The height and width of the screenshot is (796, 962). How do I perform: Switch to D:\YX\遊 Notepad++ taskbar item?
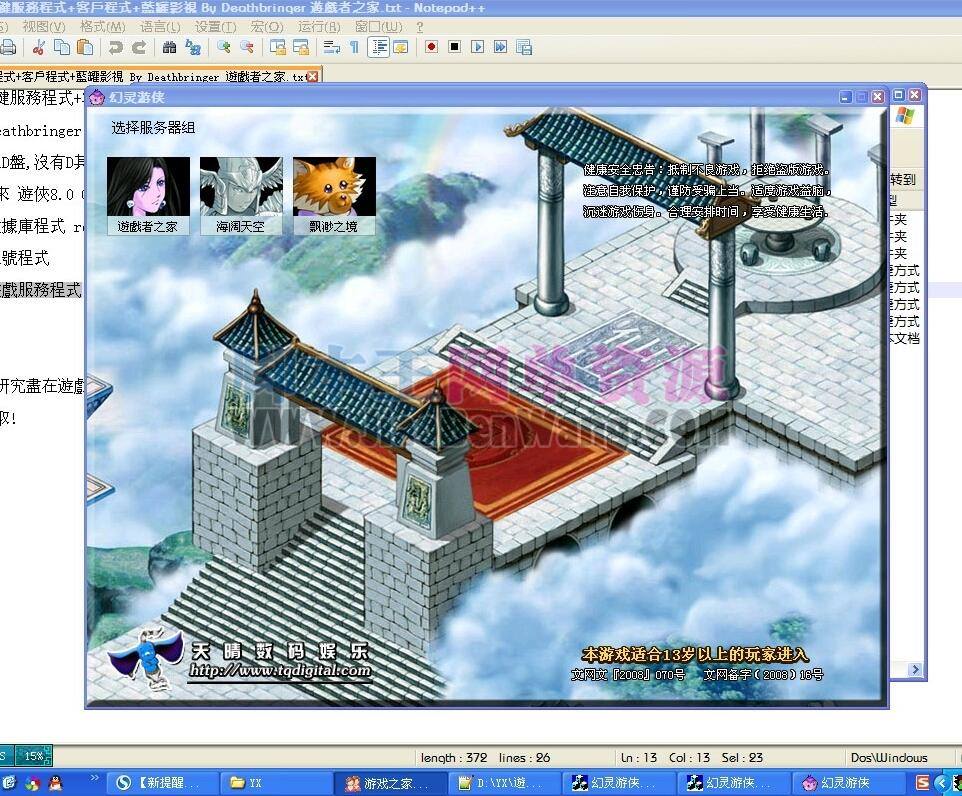pos(506,782)
